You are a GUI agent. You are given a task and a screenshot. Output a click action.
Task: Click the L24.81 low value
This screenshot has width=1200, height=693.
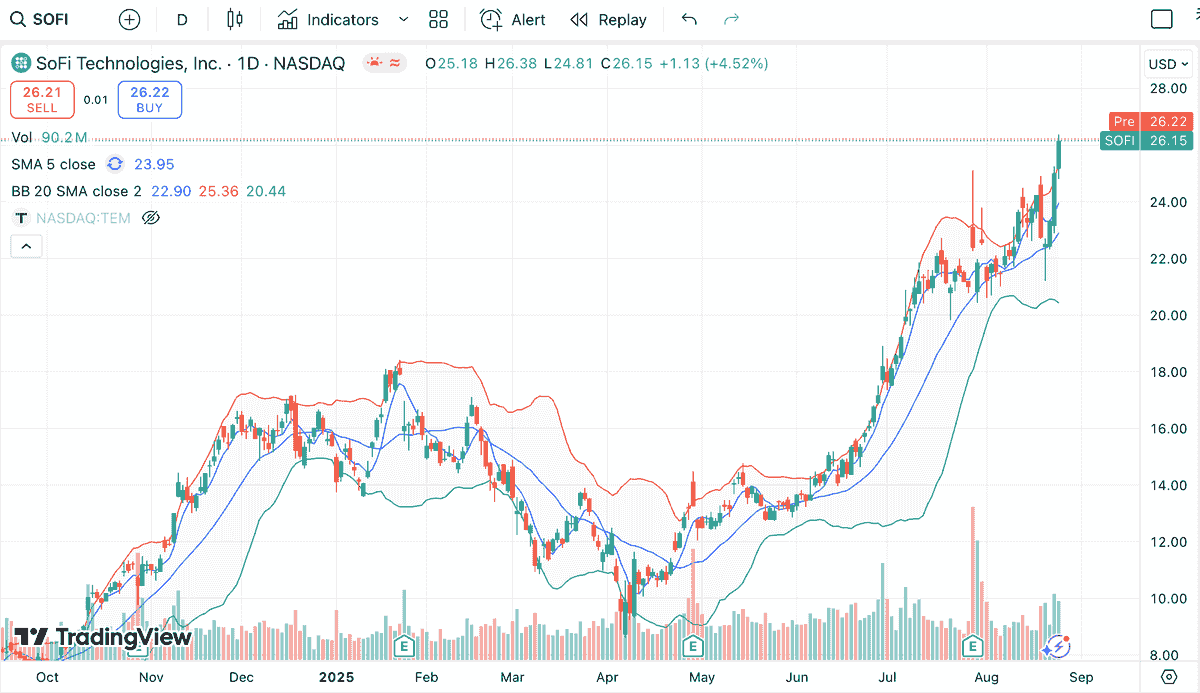(568, 63)
